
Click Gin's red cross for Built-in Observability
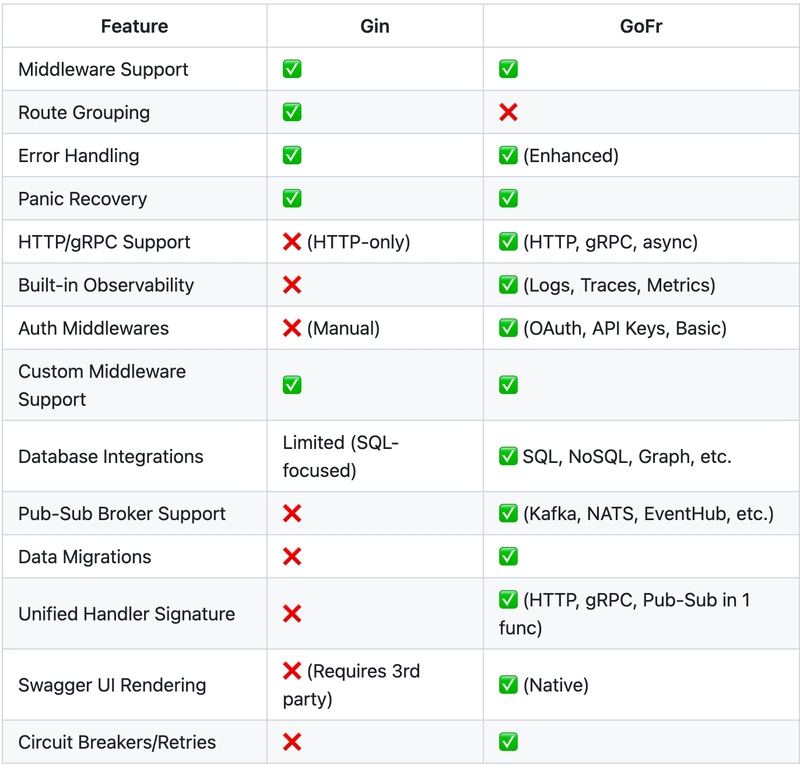(292, 285)
